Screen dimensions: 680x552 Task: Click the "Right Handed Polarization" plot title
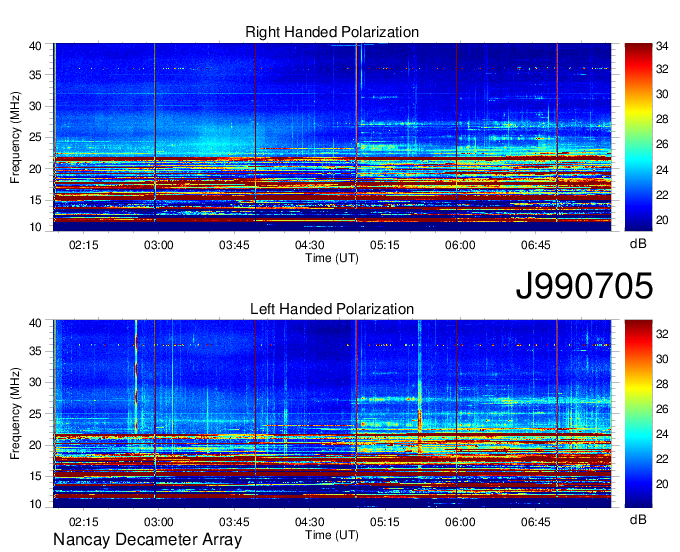click(x=332, y=32)
